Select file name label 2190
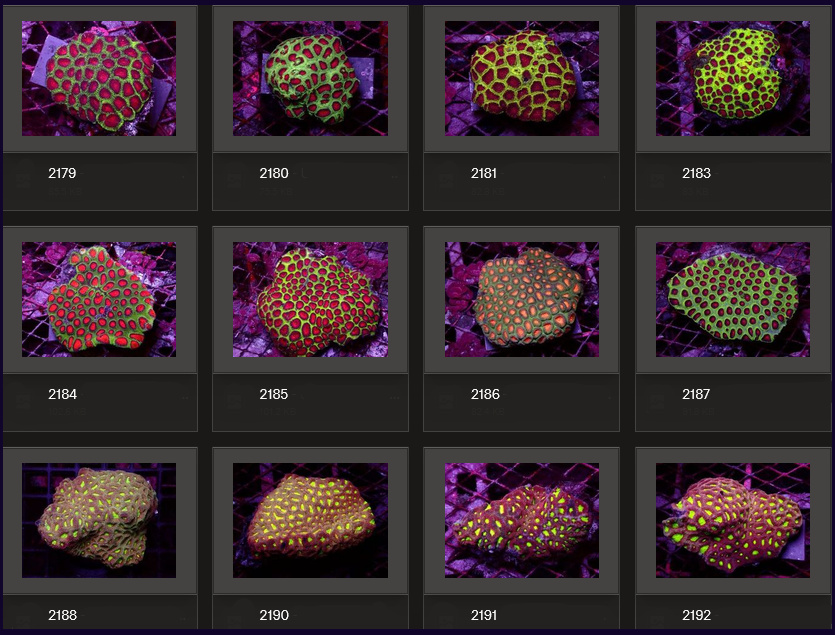Viewport: 835px width, 635px height. tap(274, 615)
